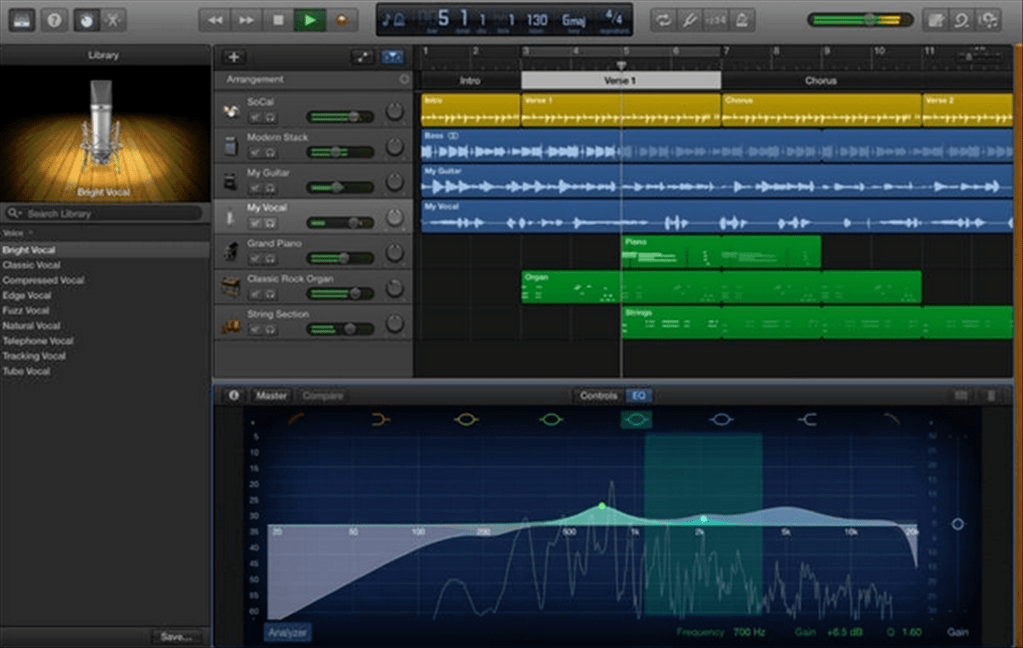The height and width of the screenshot is (648, 1023).
Task: Open the Library panel icon at top left
Action: tap(22, 17)
